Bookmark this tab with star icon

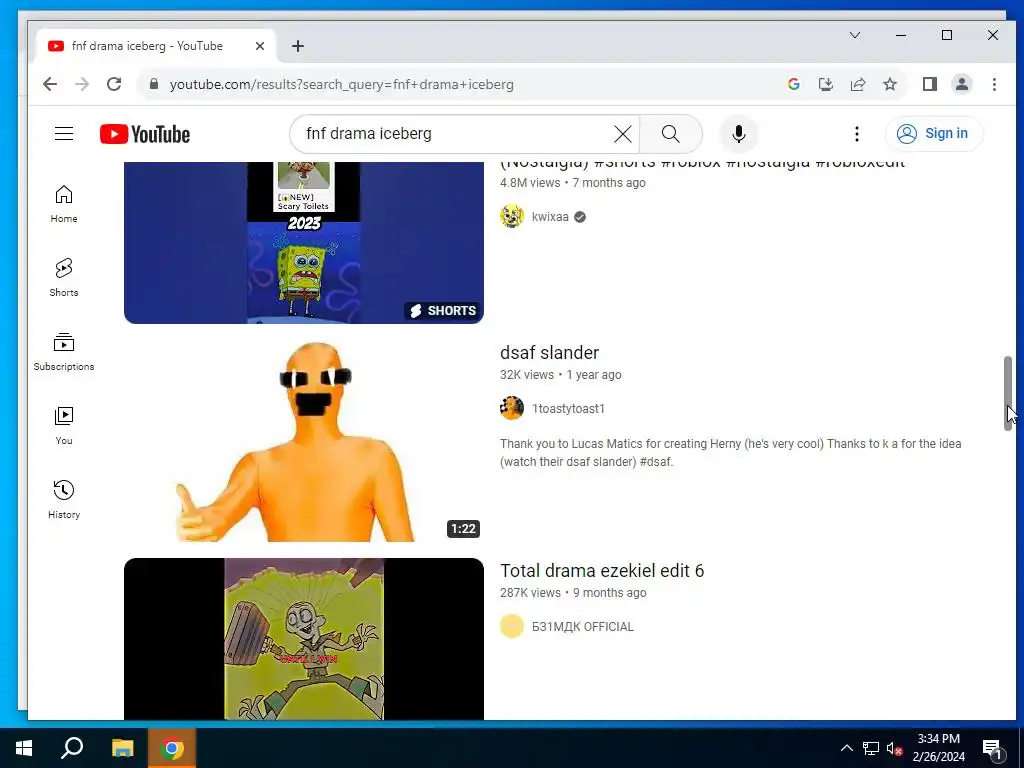point(890,84)
